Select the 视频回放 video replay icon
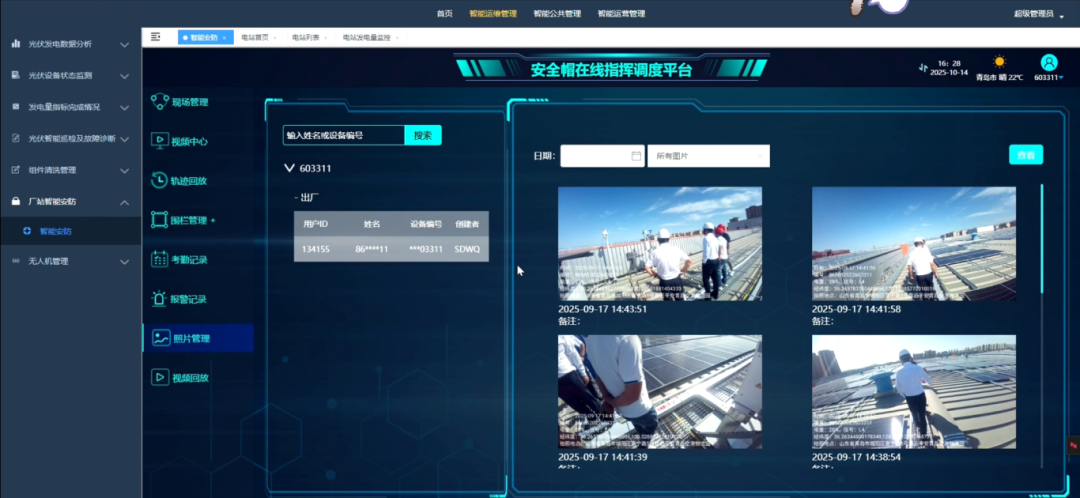1080x498 pixels. 159,377
